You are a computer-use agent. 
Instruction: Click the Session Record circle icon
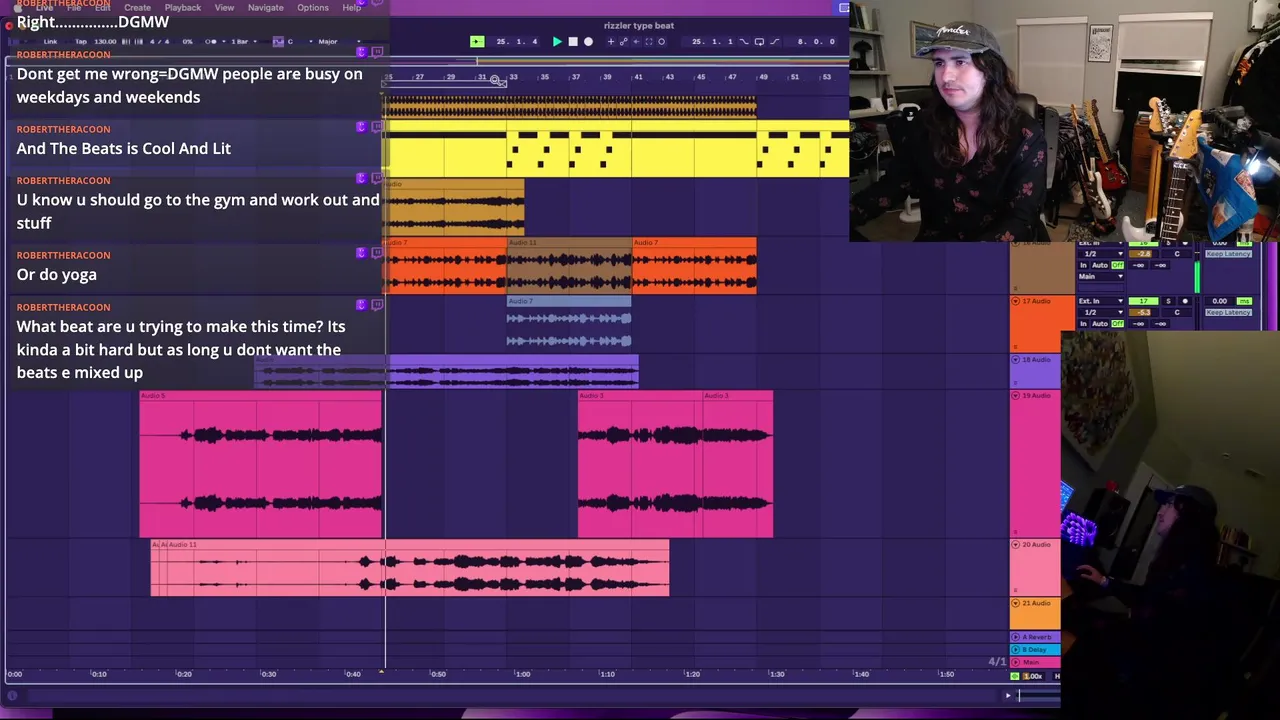click(x=661, y=41)
